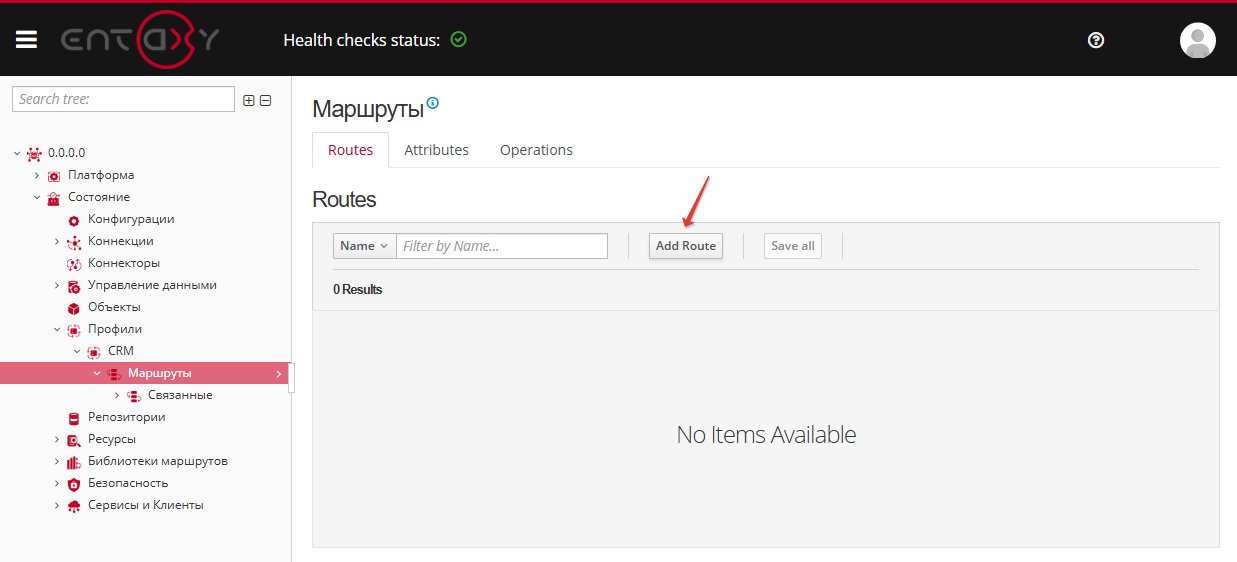Select Коннекторы in the tree
The image size is (1237, 562).
click(124, 263)
